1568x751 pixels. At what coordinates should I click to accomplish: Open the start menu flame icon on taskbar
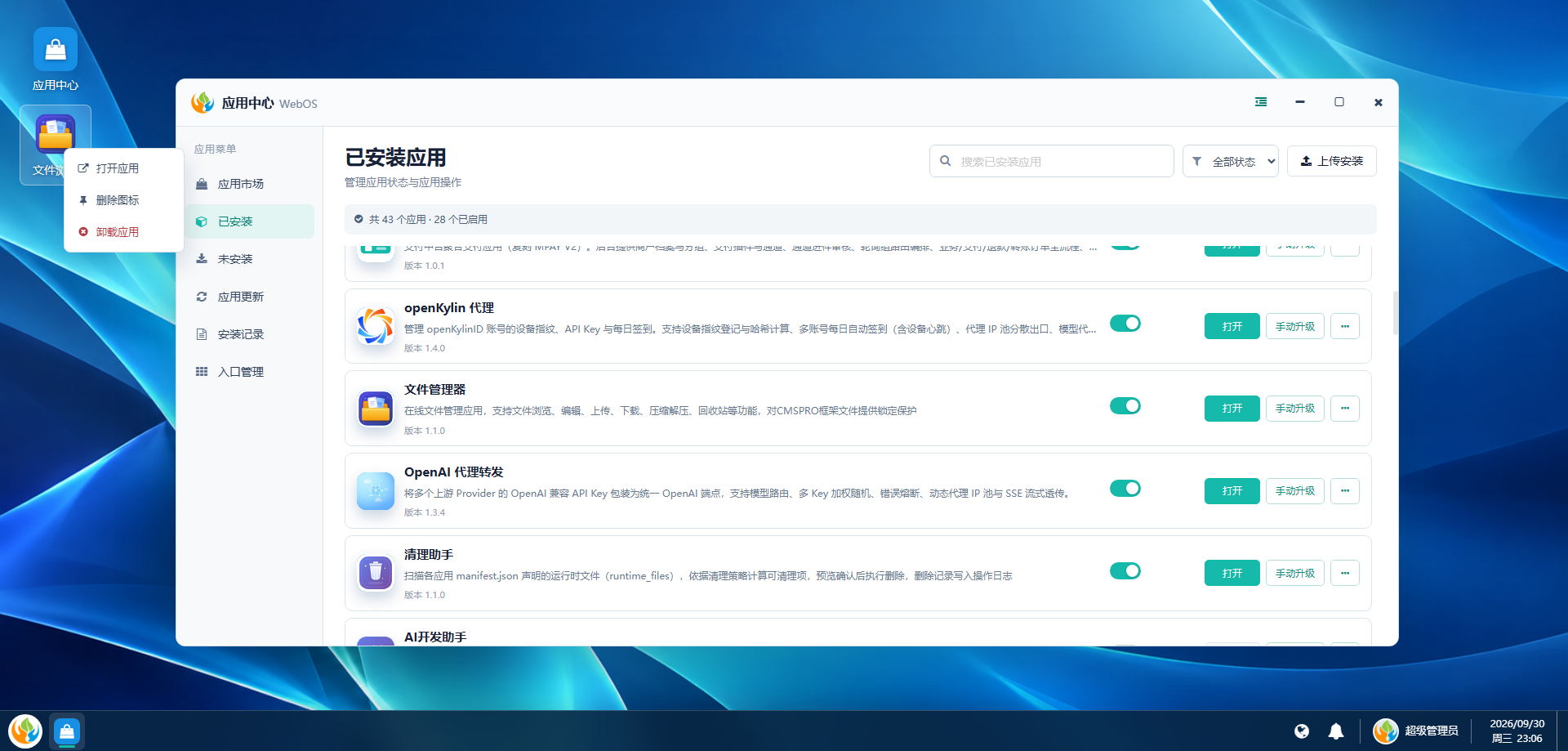(25, 731)
